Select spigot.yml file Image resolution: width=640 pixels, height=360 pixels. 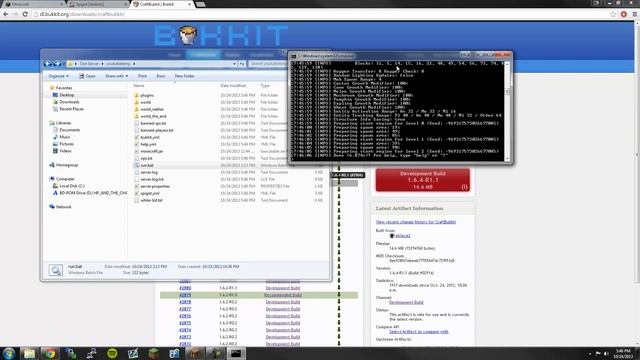pyautogui.click(x=150, y=193)
